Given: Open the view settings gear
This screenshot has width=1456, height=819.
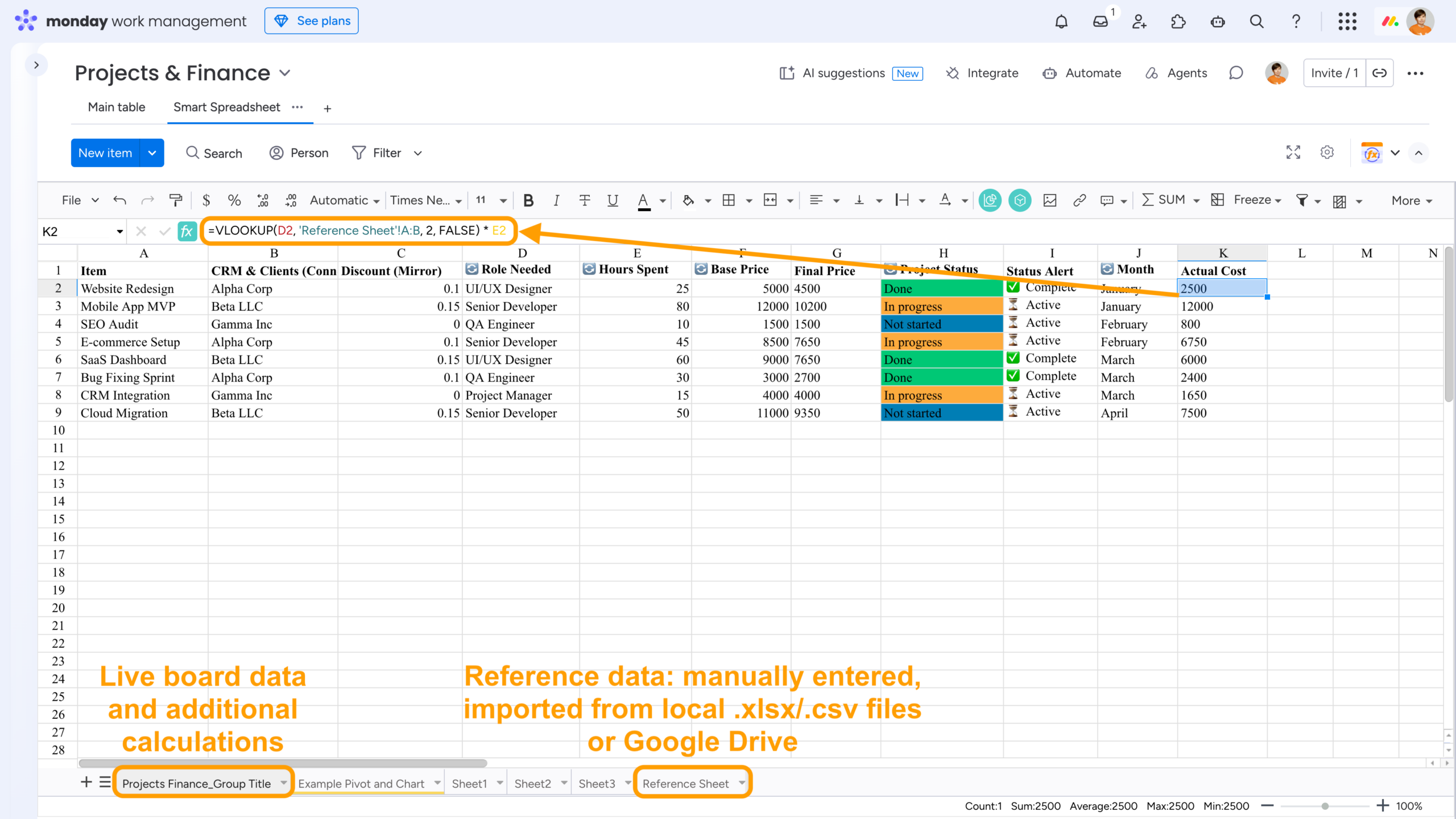Looking at the screenshot, I should [1327, 152].
